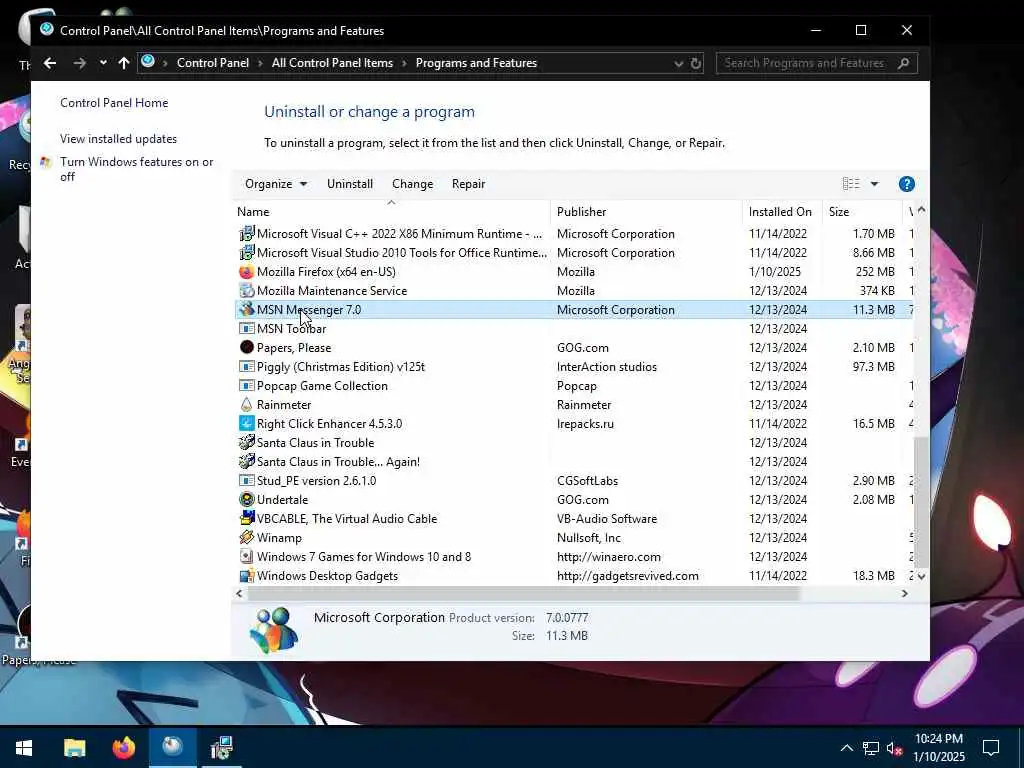Select Microsoft Visual Studio 2010 Tools entry

click(402, 253)
